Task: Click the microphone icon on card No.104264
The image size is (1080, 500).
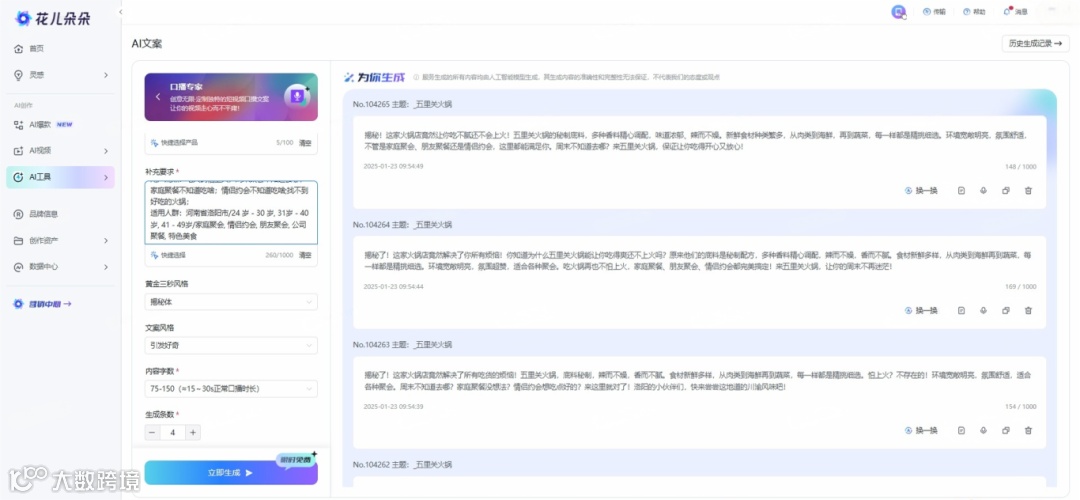Action: point(983,311)
